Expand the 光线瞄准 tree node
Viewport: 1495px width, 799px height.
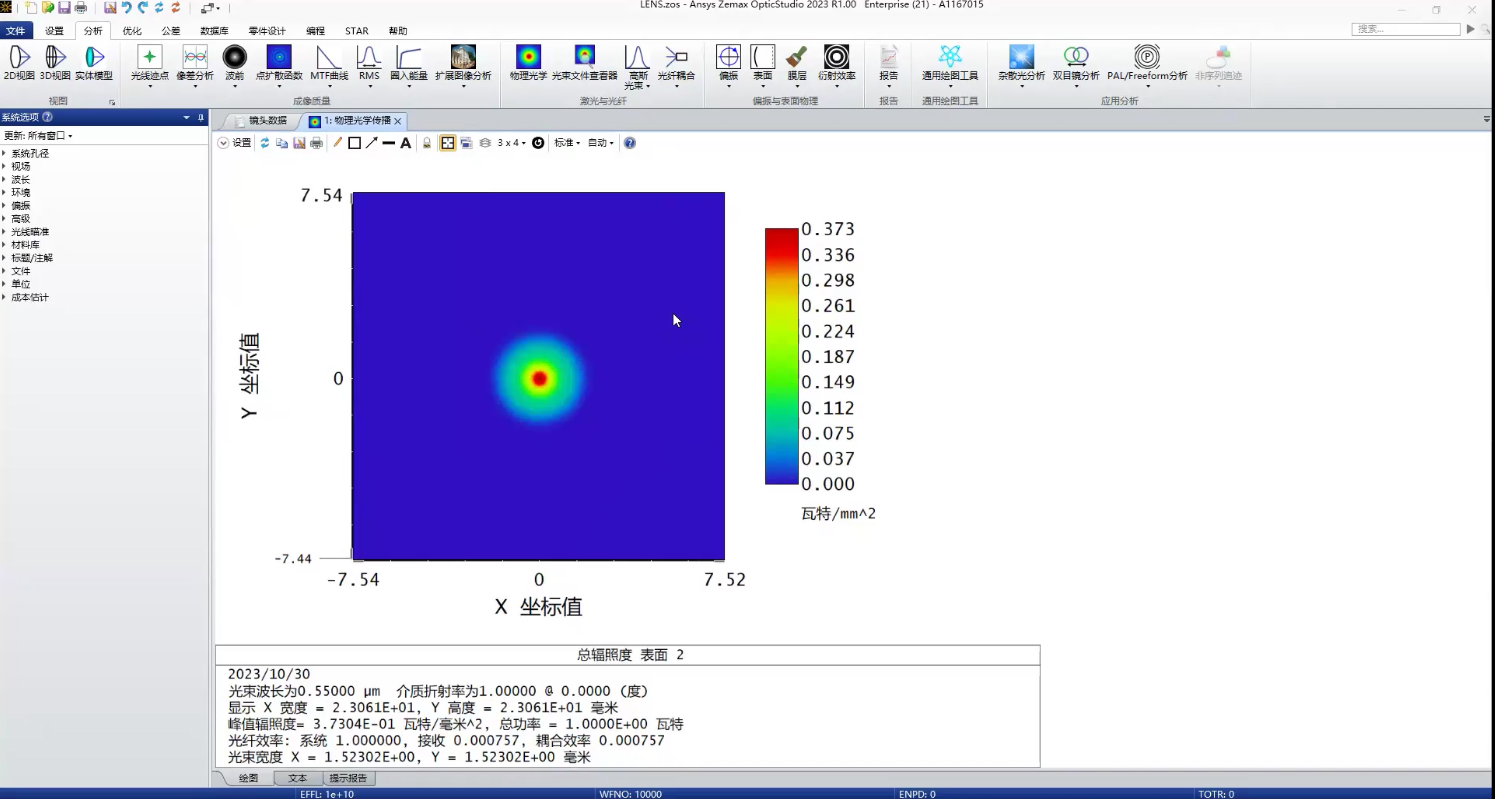4,231
